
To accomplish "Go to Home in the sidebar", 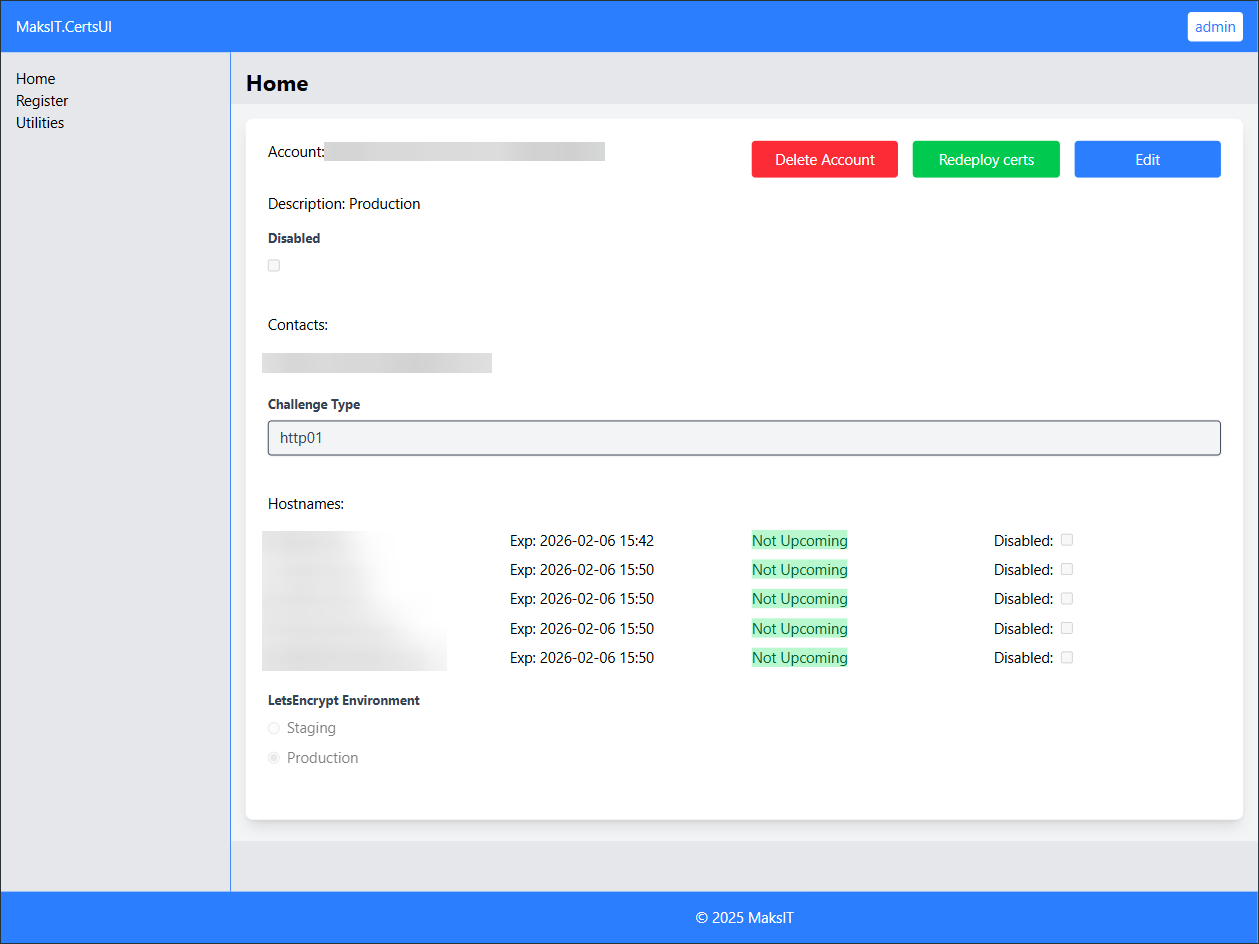I will [x=36, y=79].
